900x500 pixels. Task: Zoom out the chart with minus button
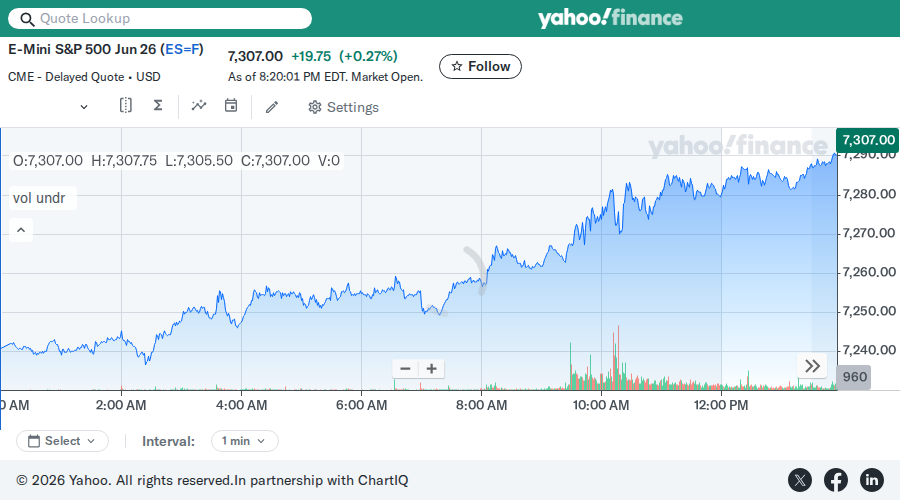pos(405,369)
